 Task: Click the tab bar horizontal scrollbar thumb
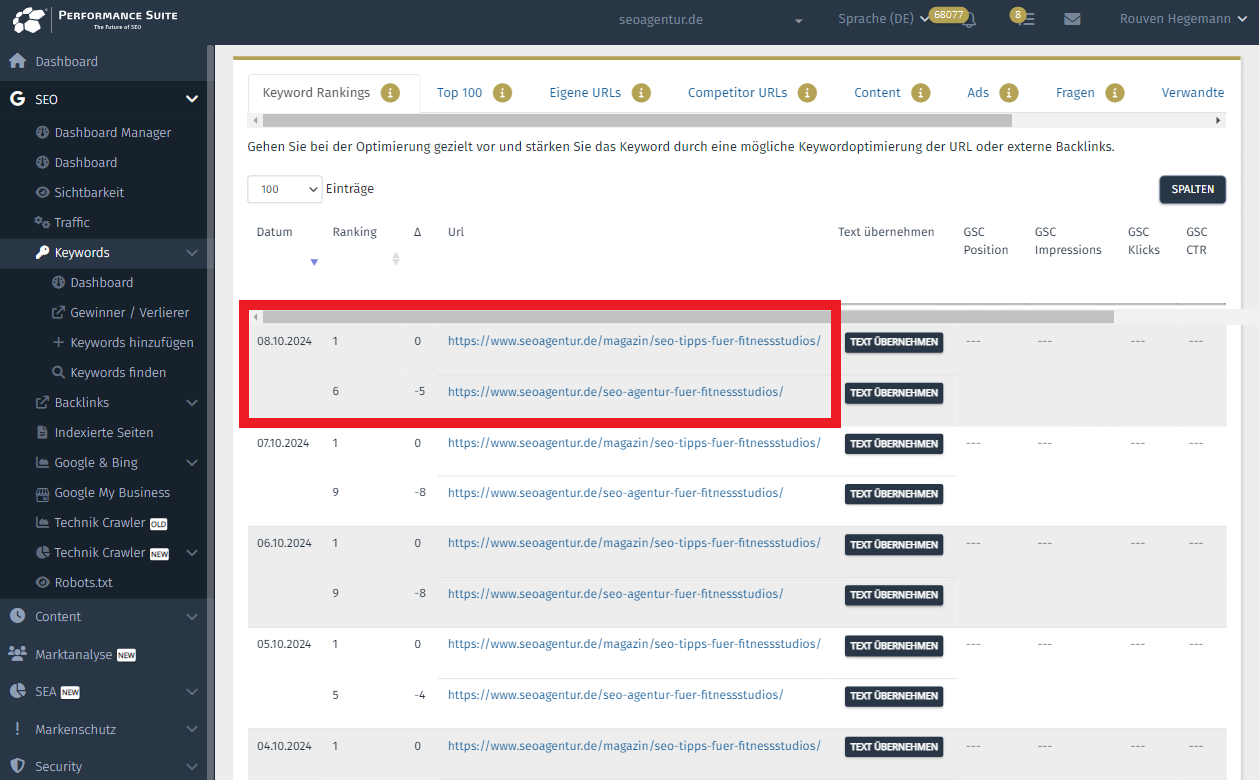click(x=637, y=120)
